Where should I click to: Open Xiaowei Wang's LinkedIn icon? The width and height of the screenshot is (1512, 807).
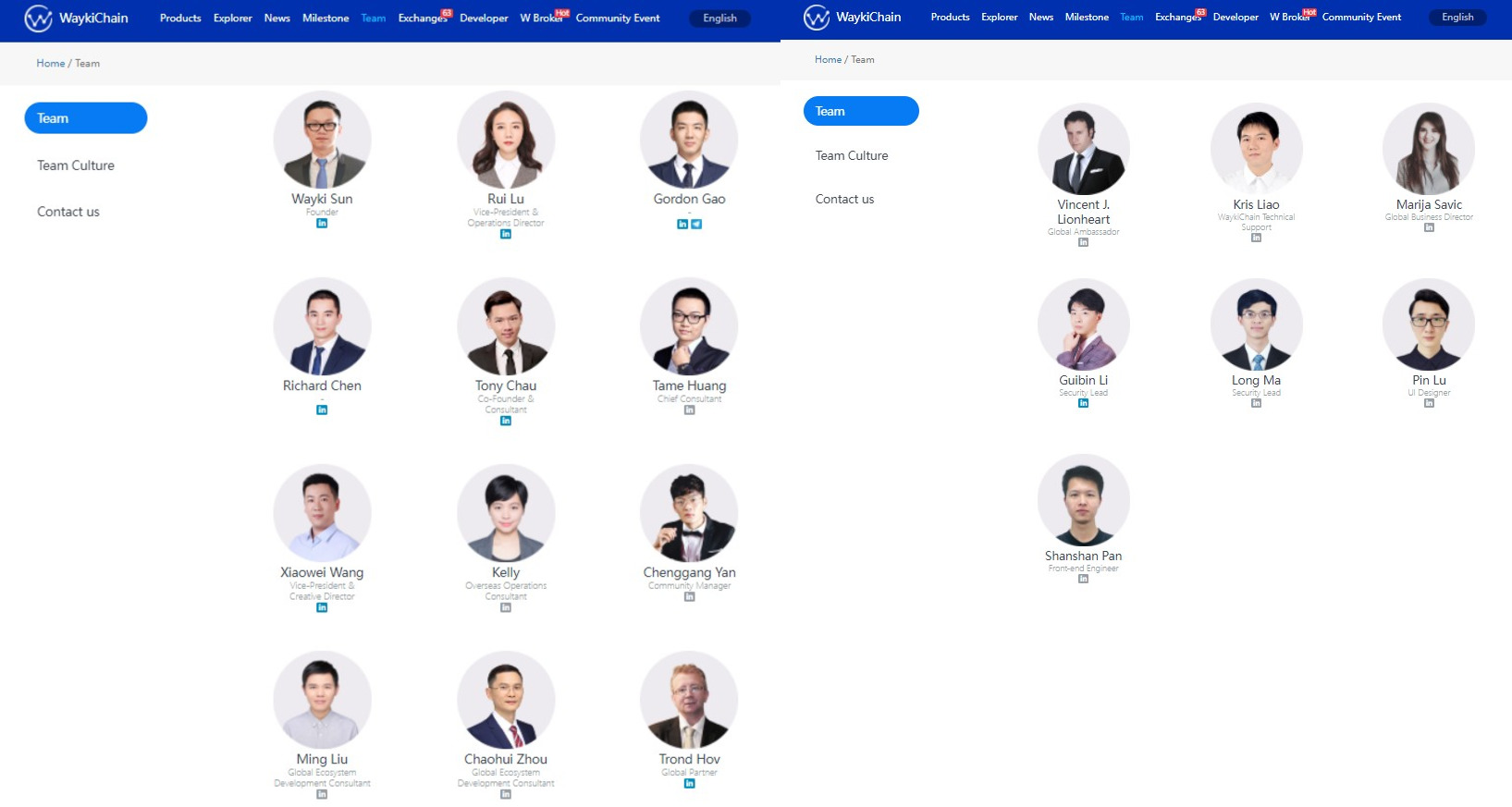click(x=322, y=607)
